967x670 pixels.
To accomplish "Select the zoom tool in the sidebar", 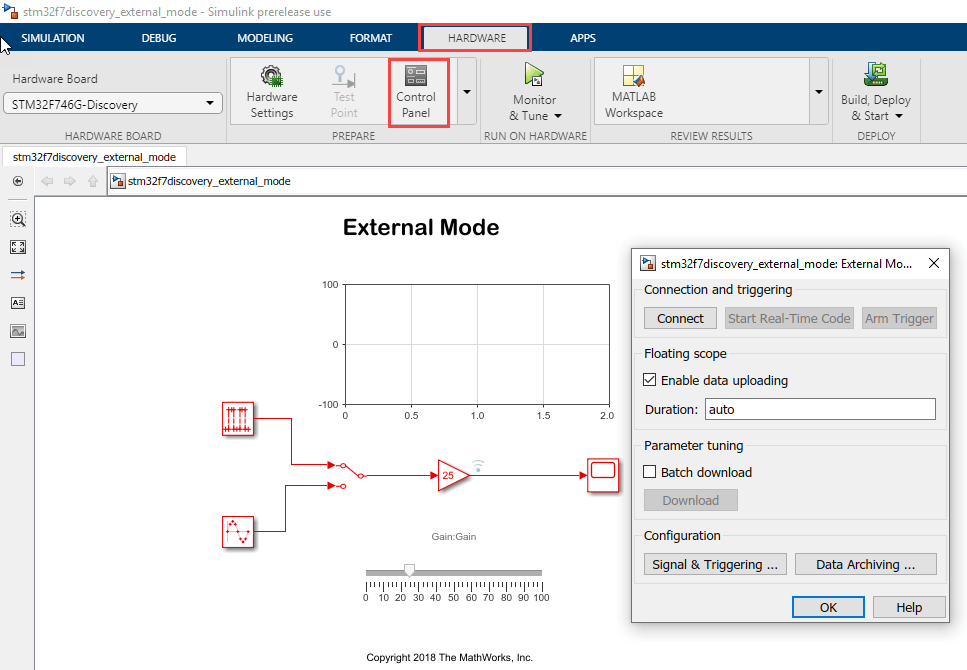I will (x=17, y=219).
